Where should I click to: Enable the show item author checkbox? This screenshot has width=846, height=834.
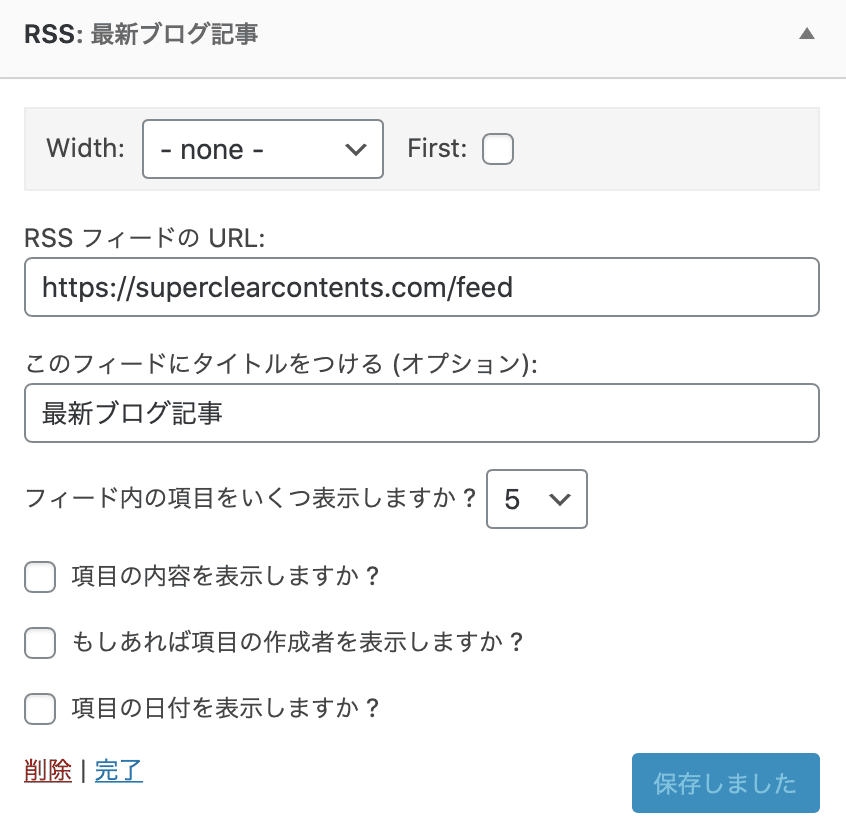pos(40,643)
